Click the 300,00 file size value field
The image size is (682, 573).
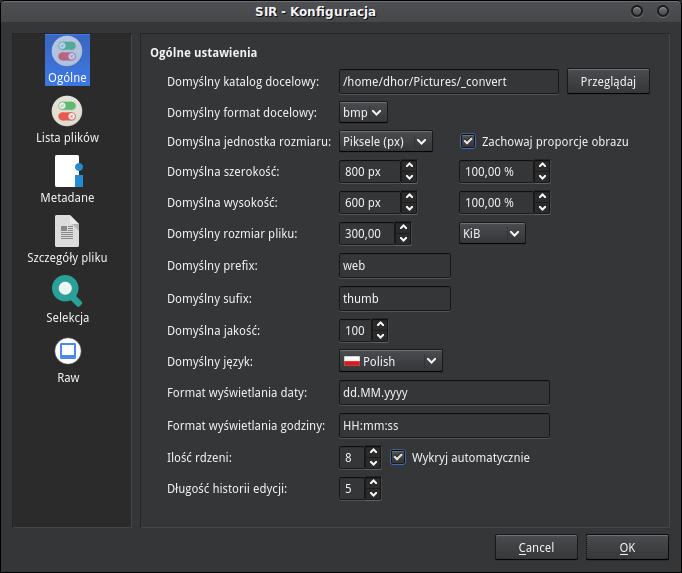(367, 234)
